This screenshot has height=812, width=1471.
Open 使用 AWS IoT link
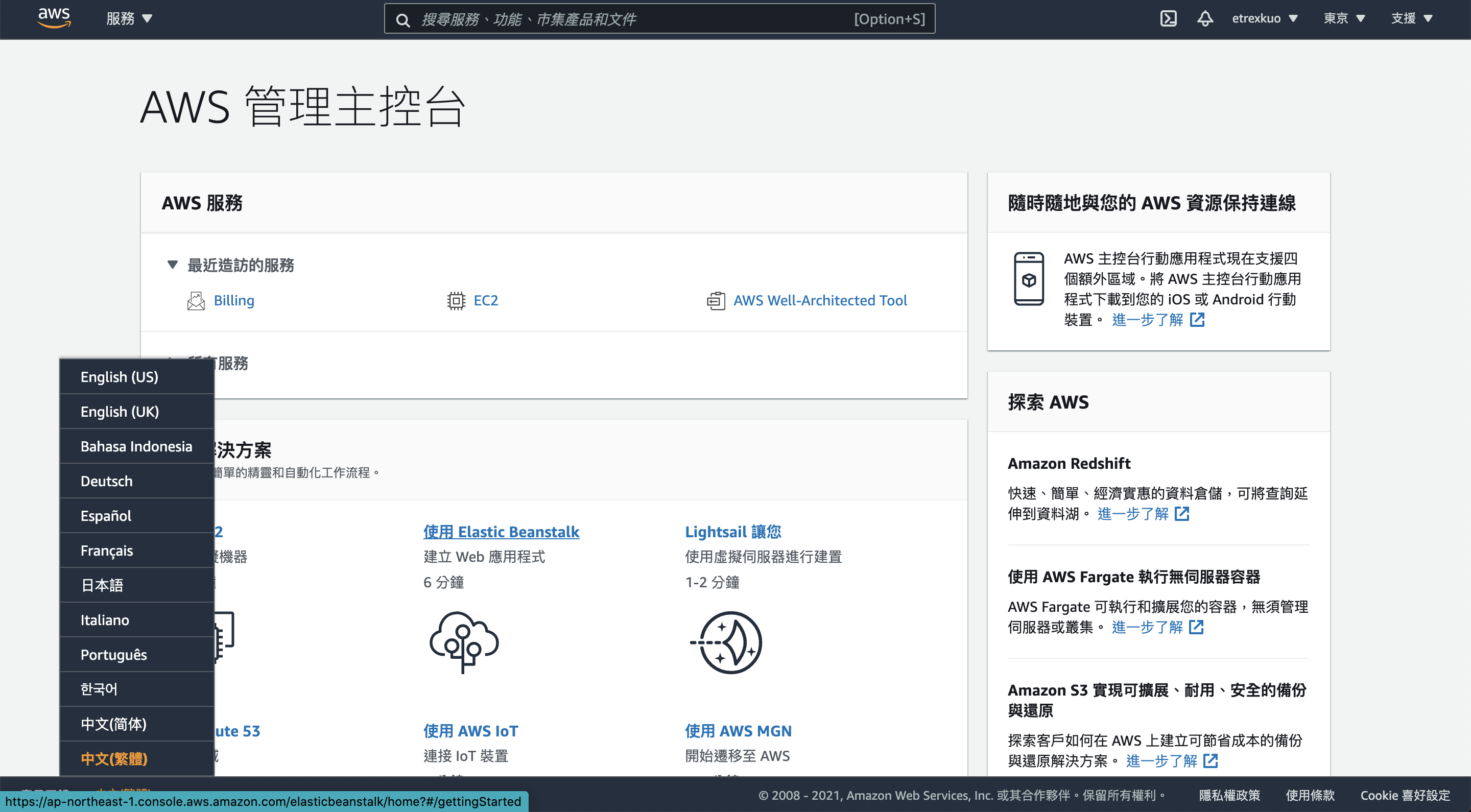[470, 731]
